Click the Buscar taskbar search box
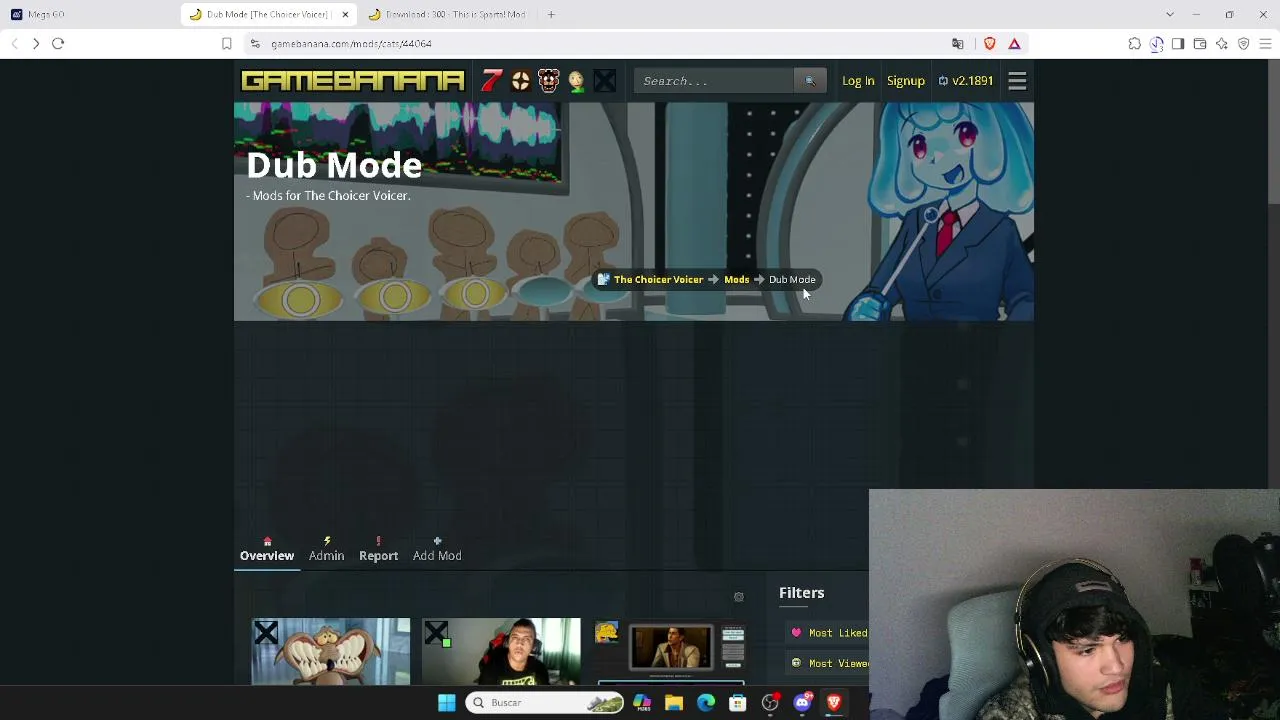The height and width of the screenshot is (720, 1280). click(544, 703)
